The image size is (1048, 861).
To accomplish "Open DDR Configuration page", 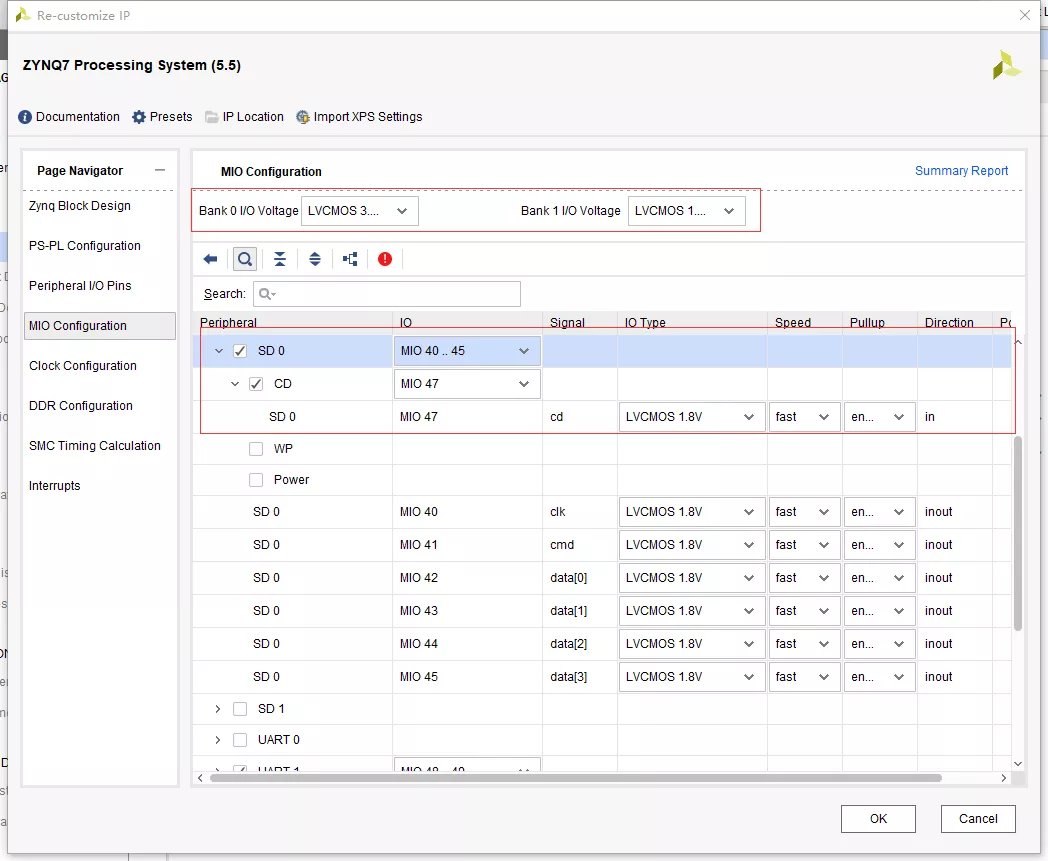I will 81,406.
